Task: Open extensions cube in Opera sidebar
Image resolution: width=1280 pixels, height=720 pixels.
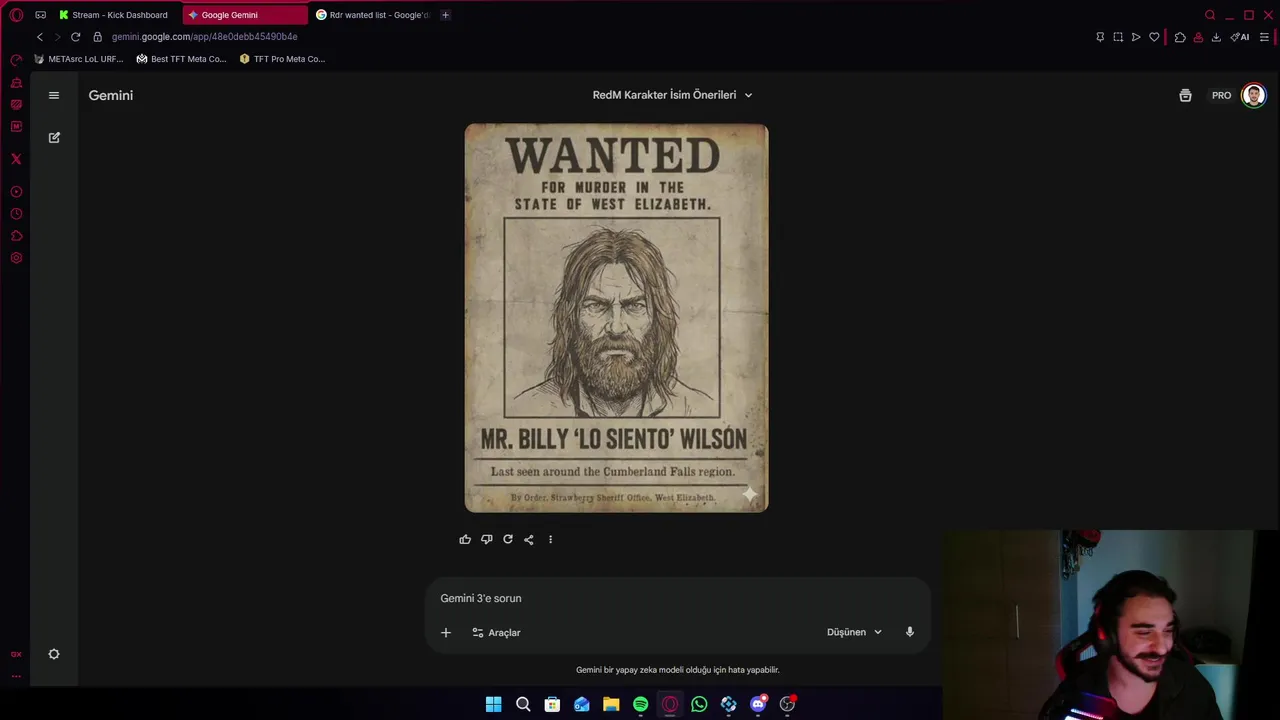Action: tap(16, 236)
